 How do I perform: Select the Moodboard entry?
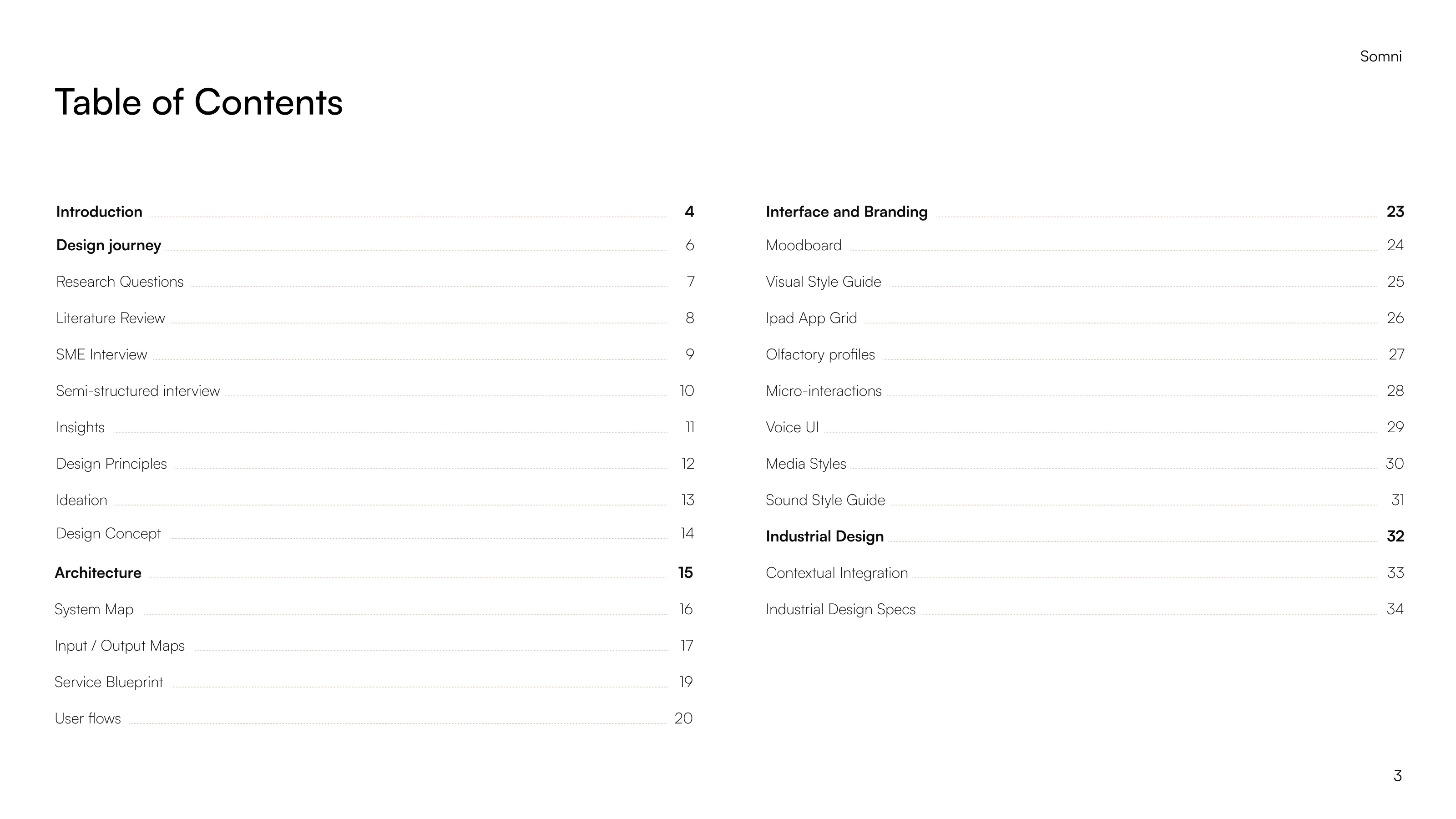804,245
